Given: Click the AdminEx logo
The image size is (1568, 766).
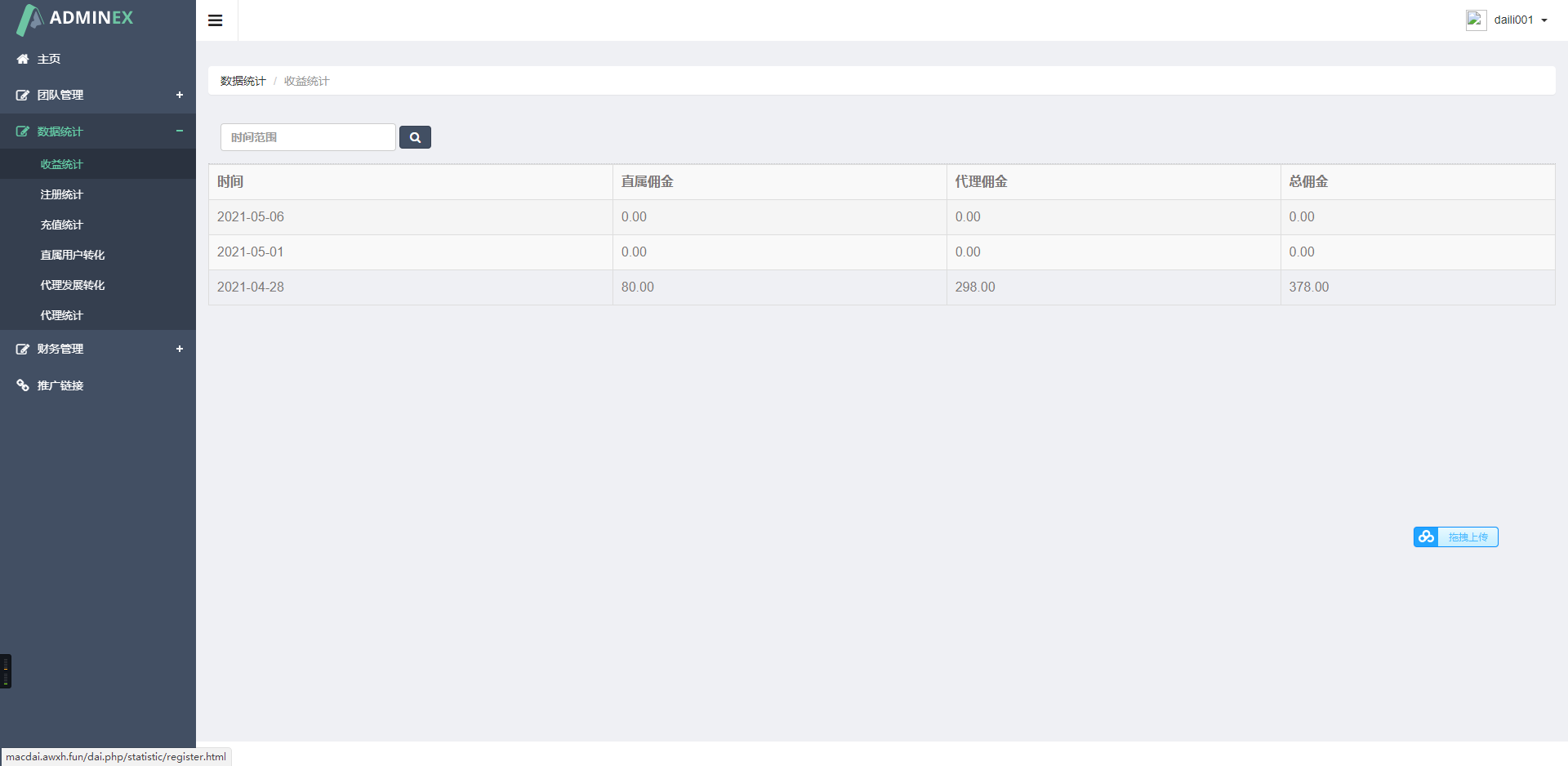Looking at the screenshot, I should 75,19.
